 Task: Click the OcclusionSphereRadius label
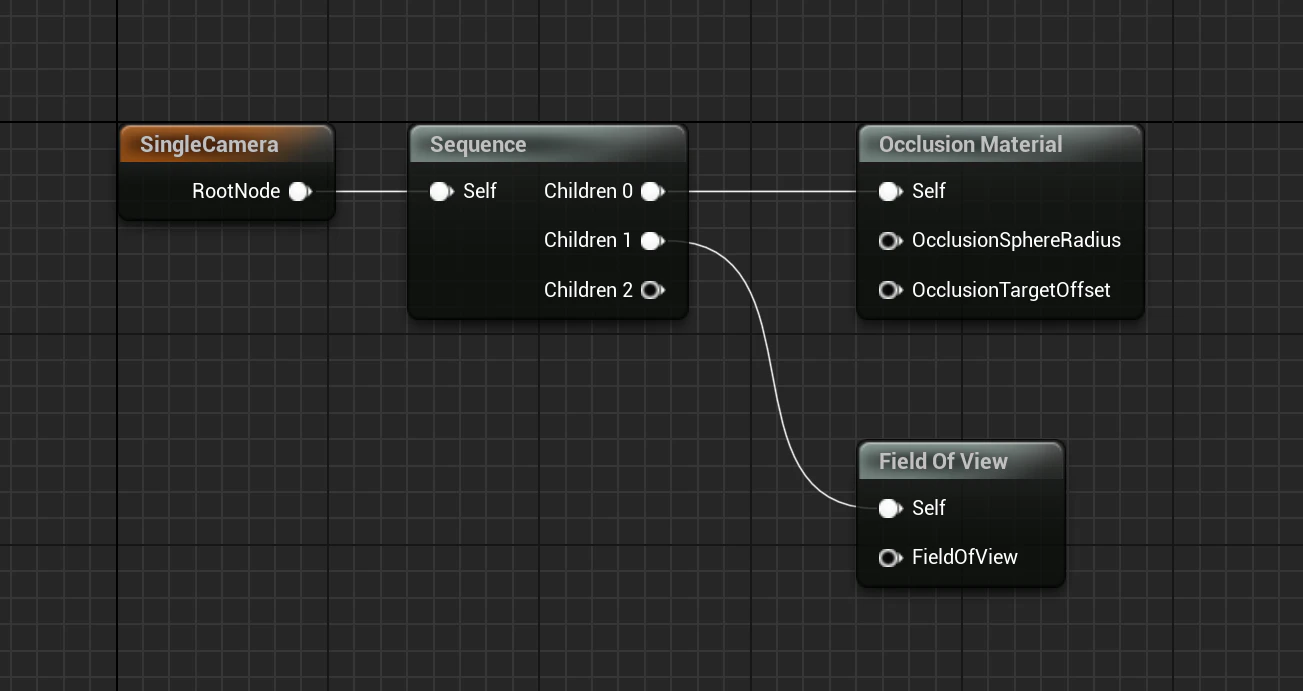tap(1016, 240)
